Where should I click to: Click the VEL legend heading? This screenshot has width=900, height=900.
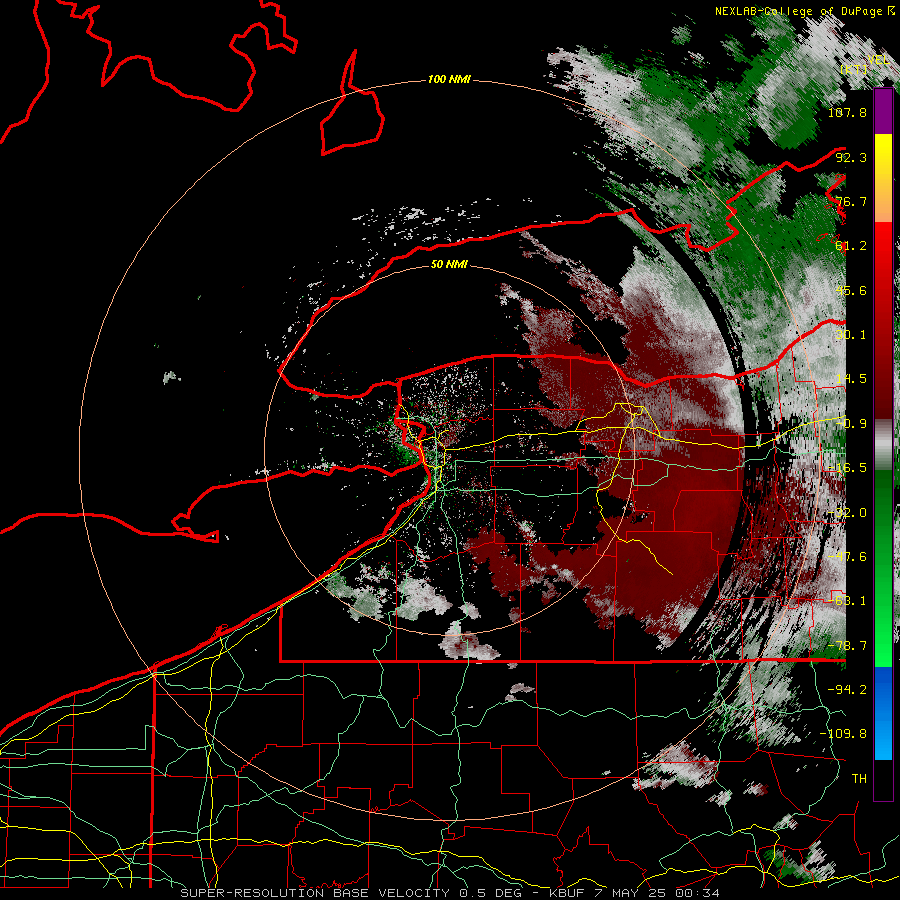[x=879, y=59]
